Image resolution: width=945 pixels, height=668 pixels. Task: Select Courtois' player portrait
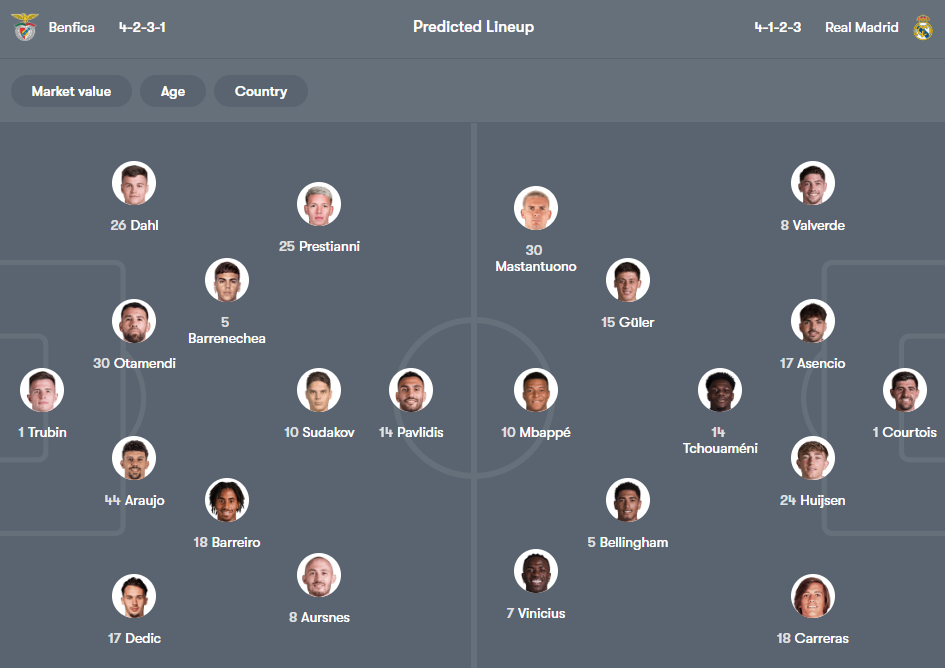point(904,390)
